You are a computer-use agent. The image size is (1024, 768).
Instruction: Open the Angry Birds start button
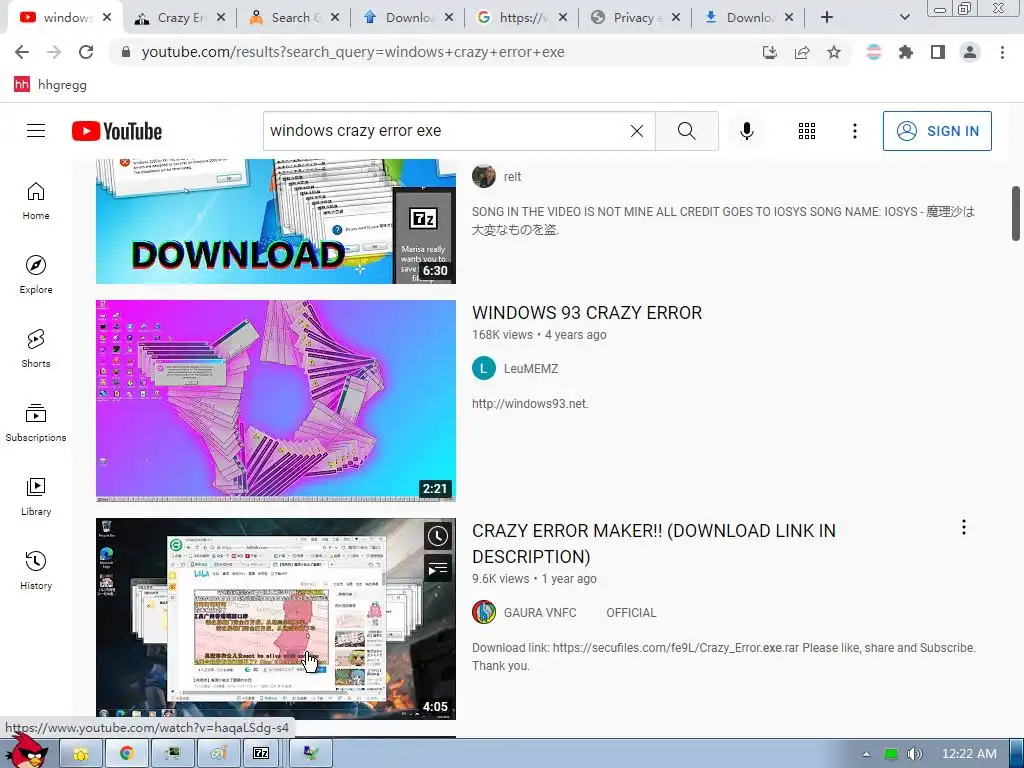tap(27, 751)
